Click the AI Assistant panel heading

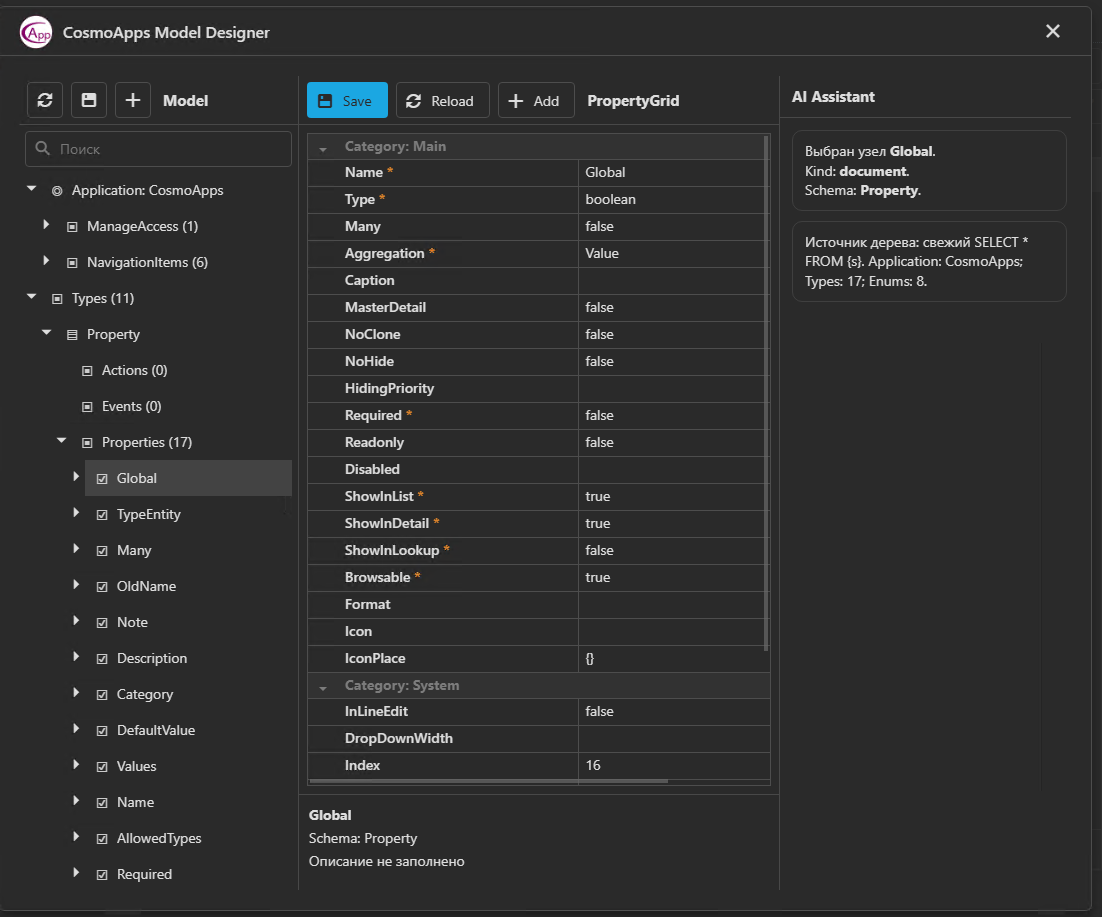(833, 97)
